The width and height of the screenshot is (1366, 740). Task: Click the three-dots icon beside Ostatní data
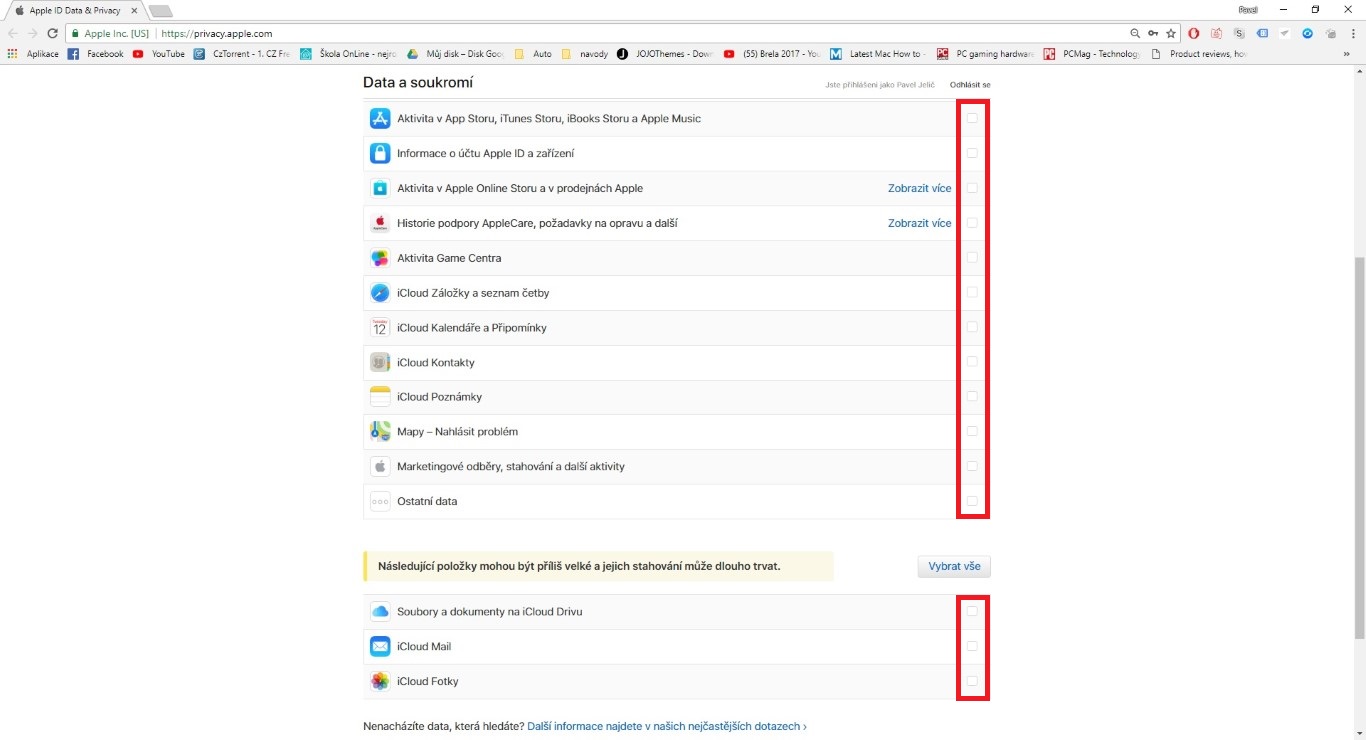tap(380, 501)
